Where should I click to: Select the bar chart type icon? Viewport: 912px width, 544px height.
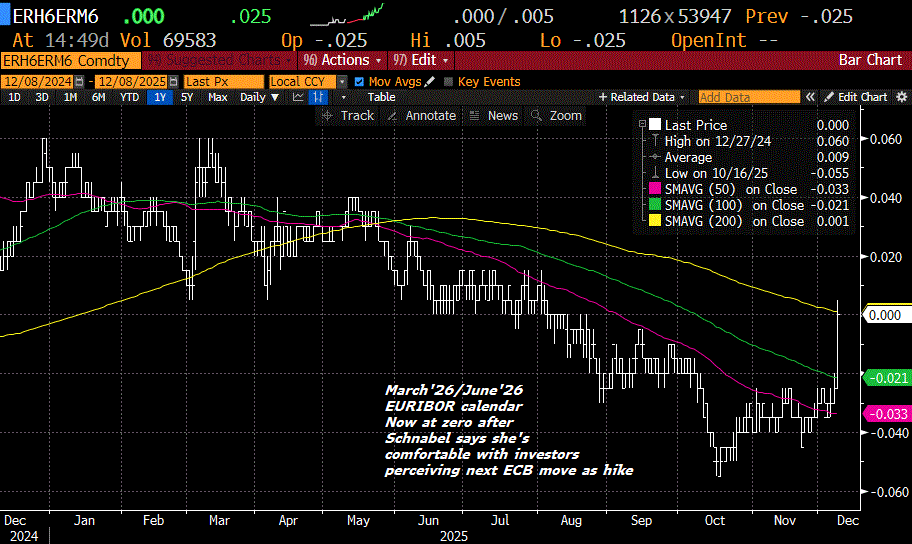pos(318,97)
